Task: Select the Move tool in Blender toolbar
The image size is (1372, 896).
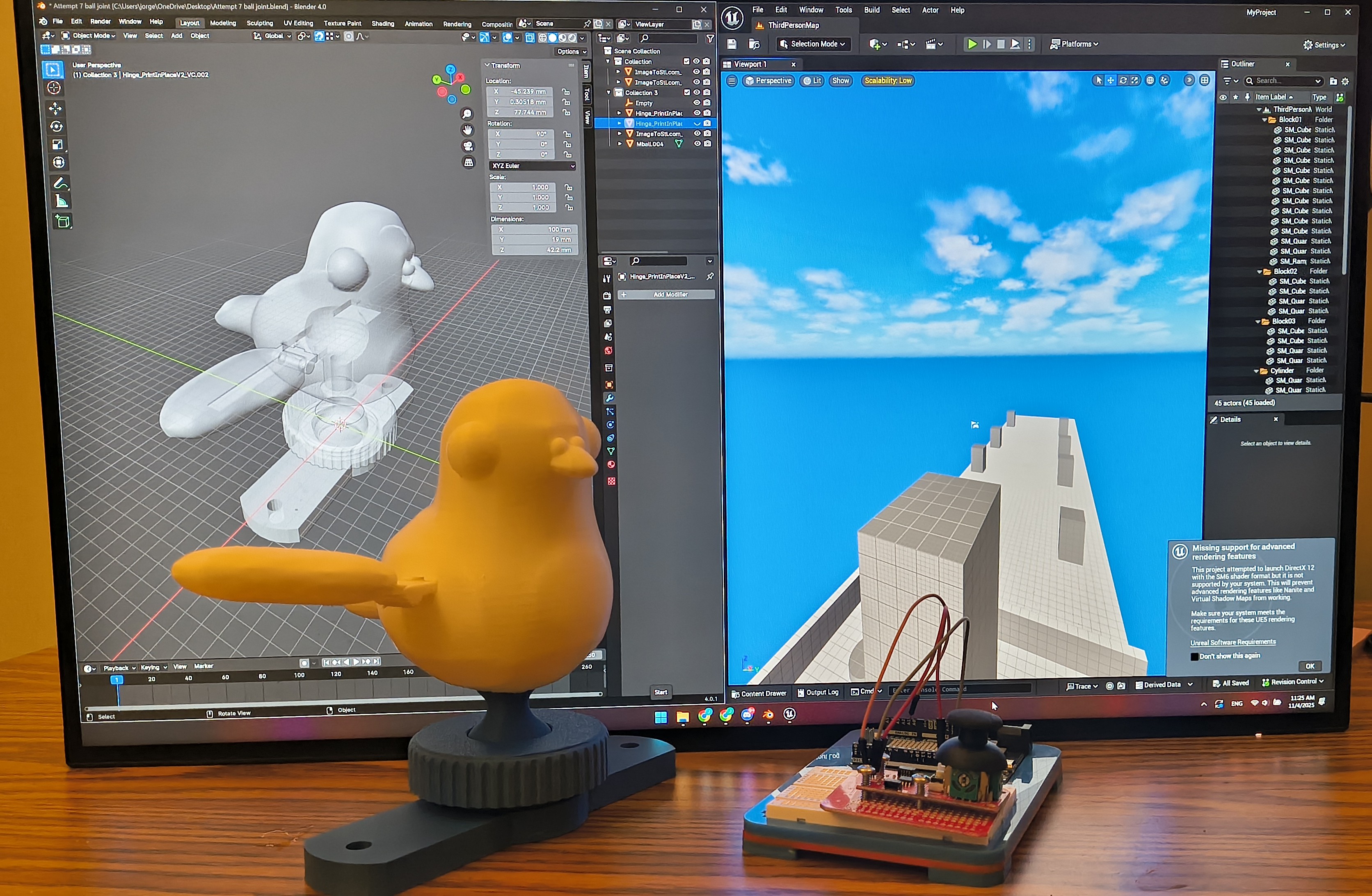Action: pos(55,108)
